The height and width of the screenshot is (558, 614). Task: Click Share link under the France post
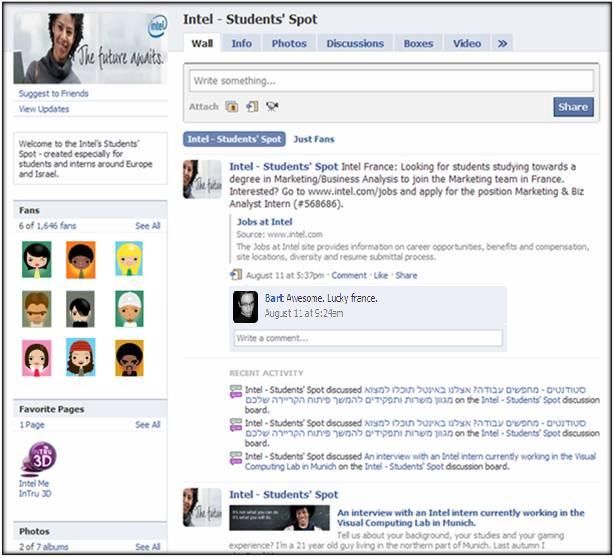(406, 275)
